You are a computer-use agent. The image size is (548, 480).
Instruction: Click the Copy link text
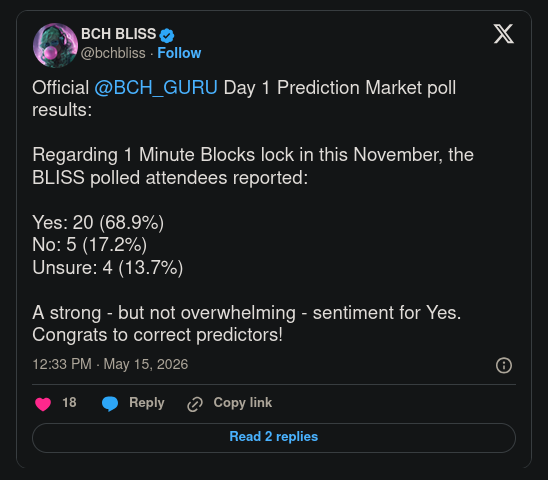pos(243,402)
